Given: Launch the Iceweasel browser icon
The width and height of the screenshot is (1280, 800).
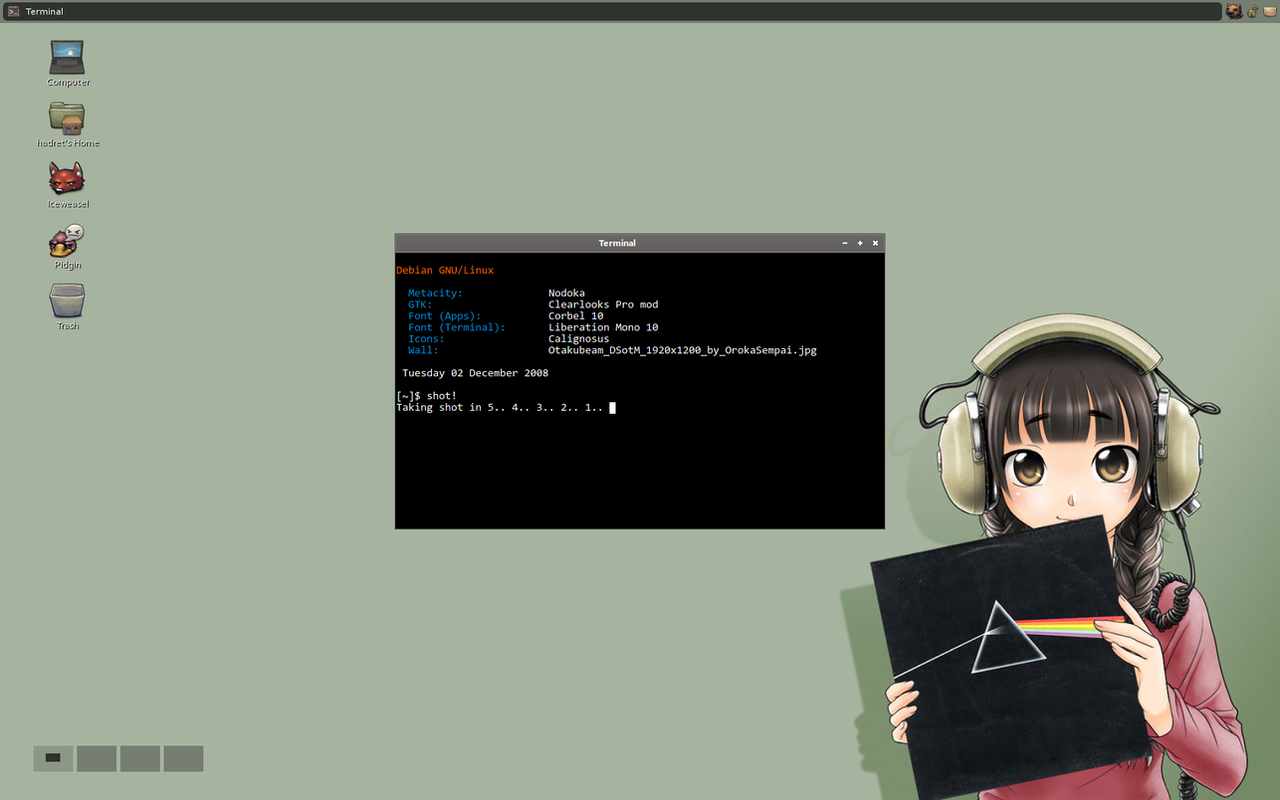Looking at the screenshot, I should (67, 179).
